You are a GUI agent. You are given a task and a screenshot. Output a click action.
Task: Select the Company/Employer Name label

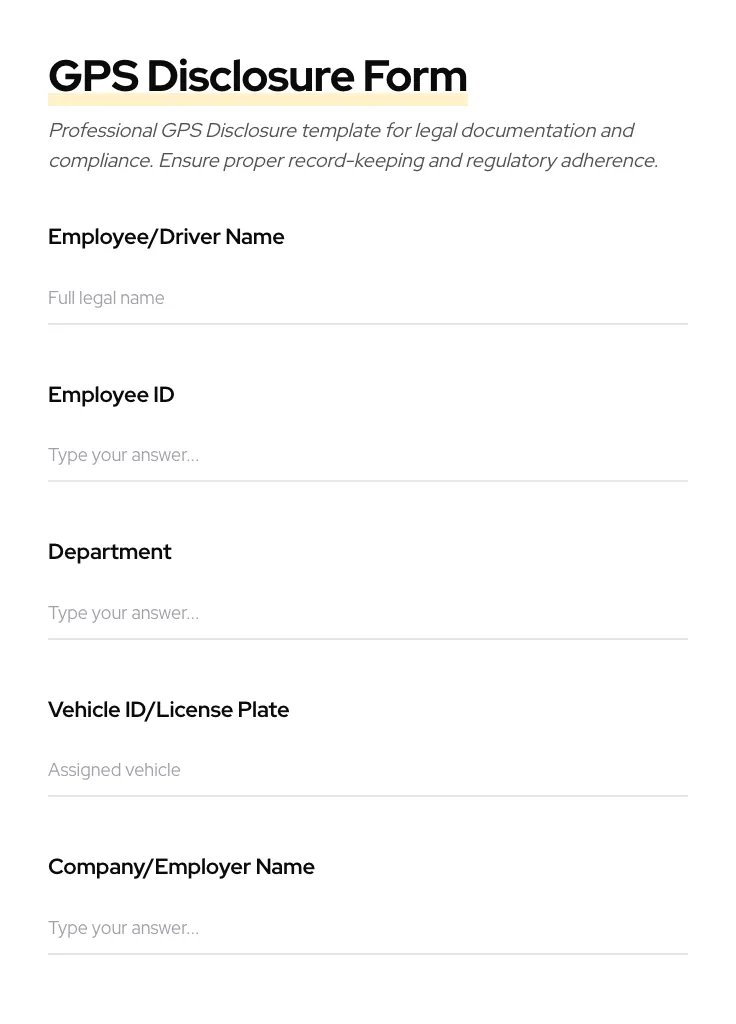click(x=181, y=866)
